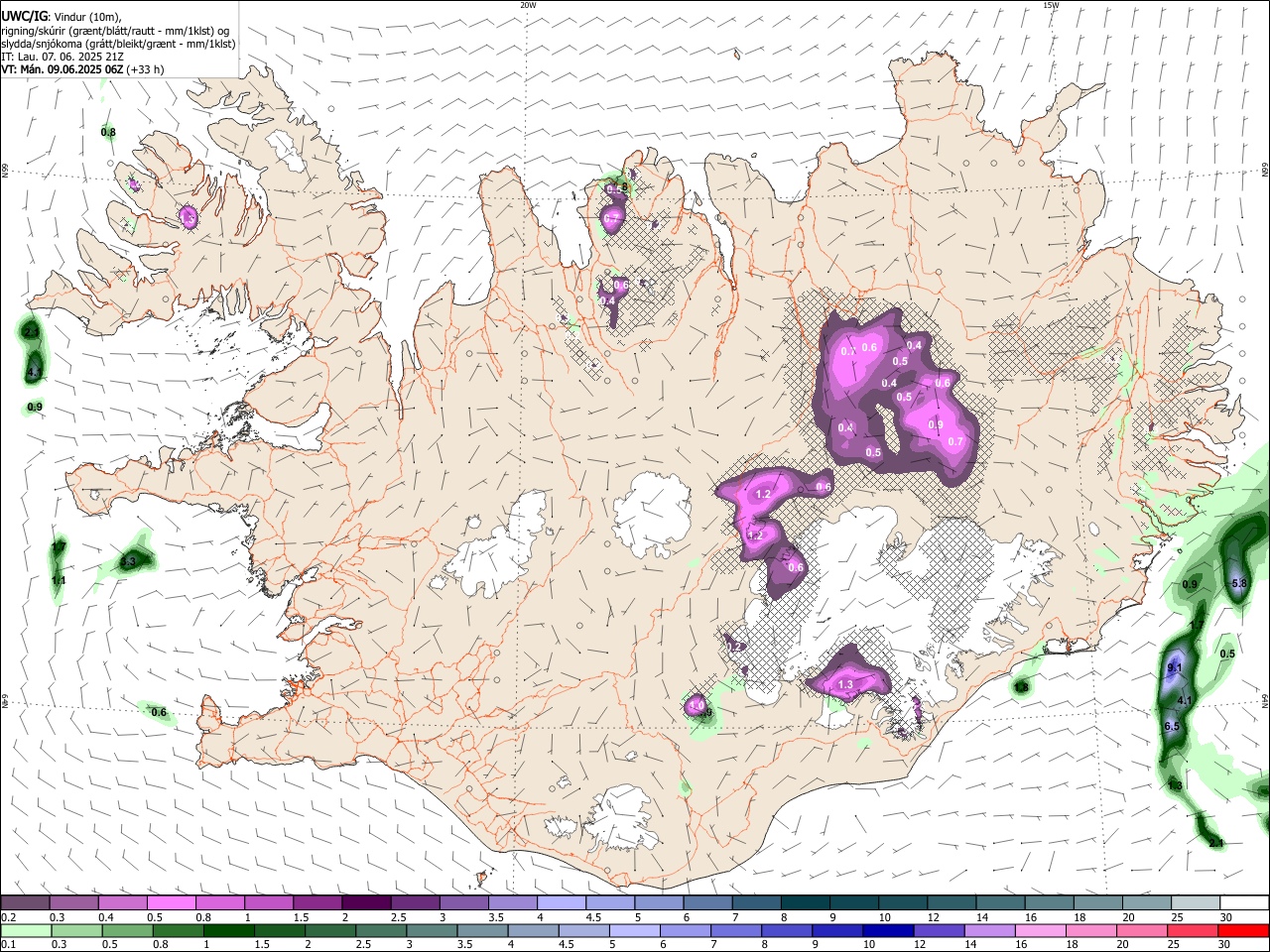Select the red 25 rain legend swatch
This screenshot has width=1270, height=952.
click(x=1192, y=930)
